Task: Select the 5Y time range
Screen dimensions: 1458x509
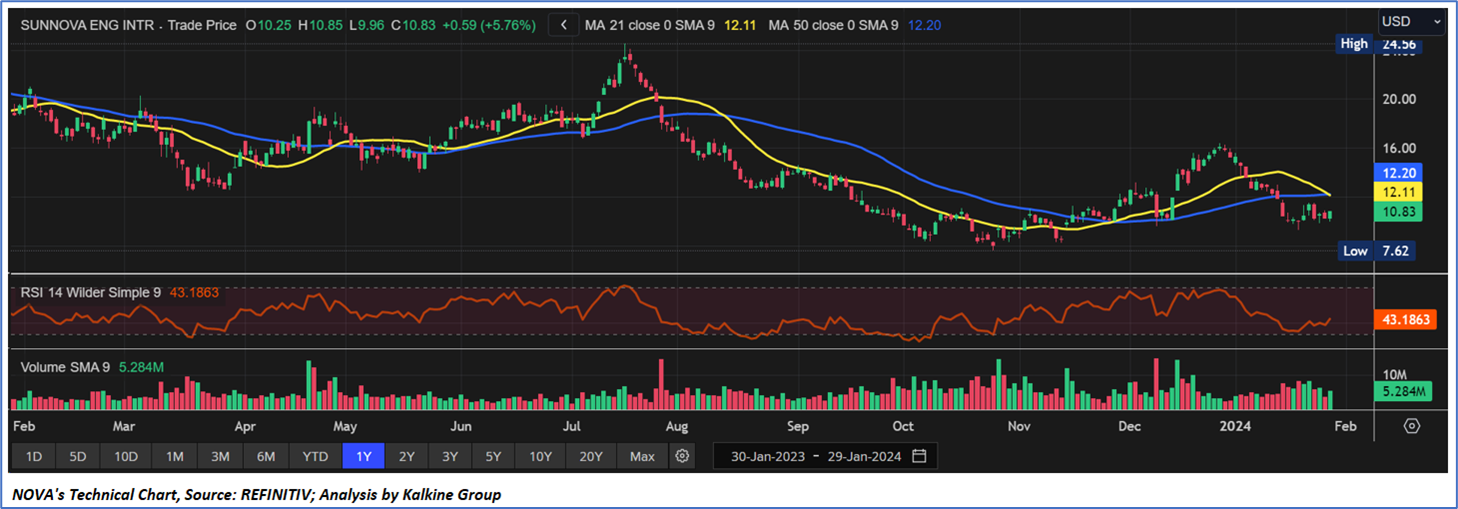Action: tap(493, 456)
